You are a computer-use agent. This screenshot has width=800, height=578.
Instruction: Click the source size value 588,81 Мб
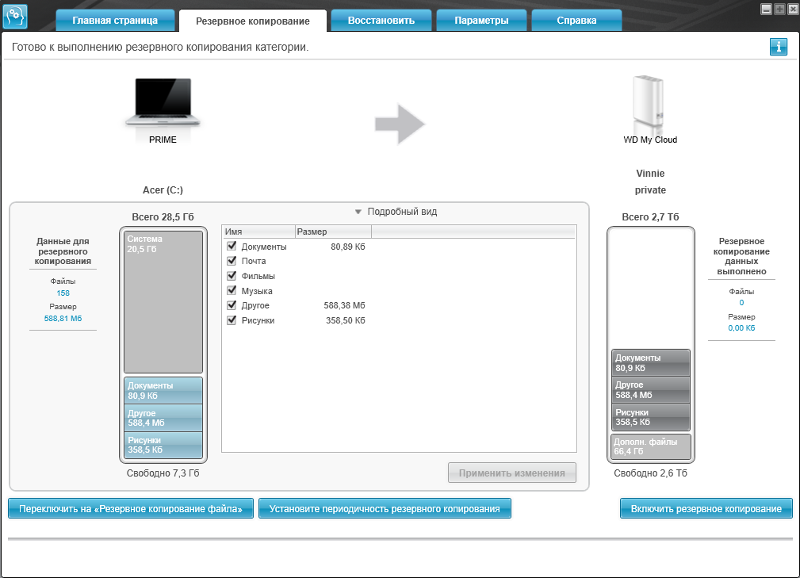[63, 318]
